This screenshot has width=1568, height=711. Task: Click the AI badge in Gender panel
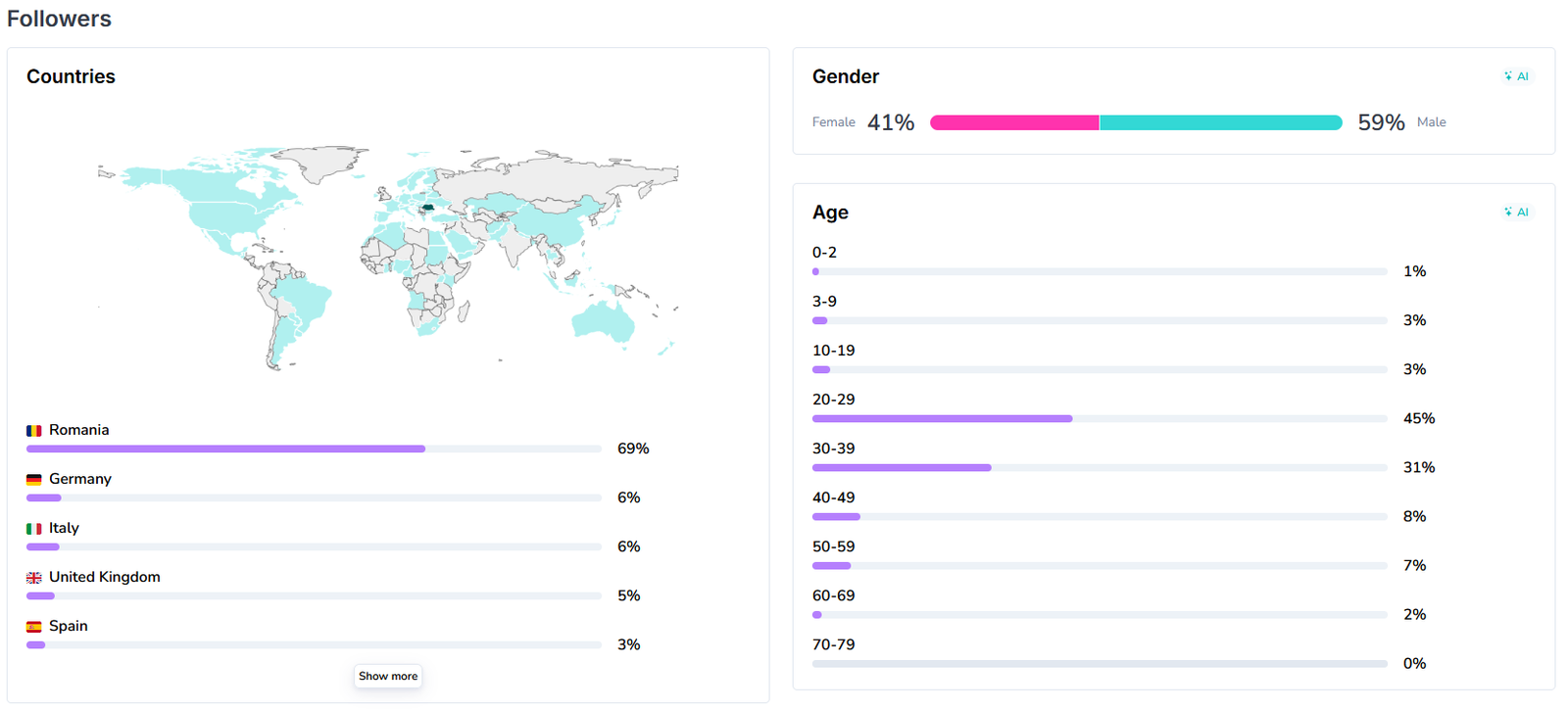(x=1517, y=76)
